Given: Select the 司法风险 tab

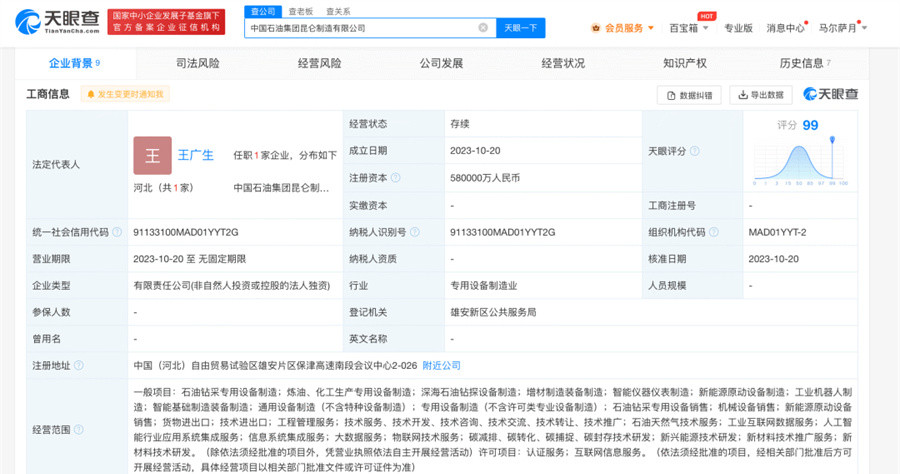Looking at the screenshot, I should click(197, 63).
